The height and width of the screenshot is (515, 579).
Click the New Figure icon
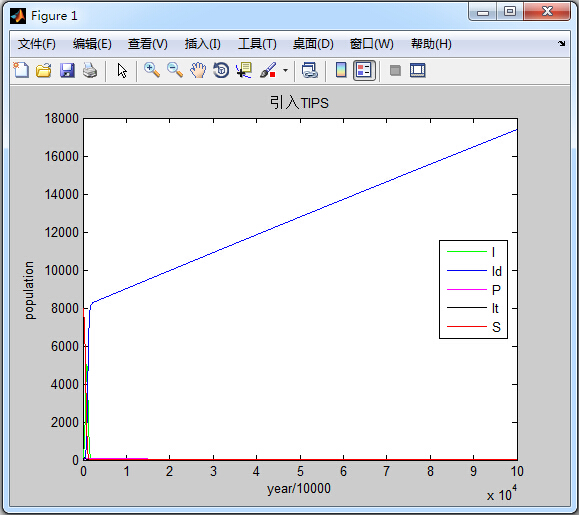21,70
